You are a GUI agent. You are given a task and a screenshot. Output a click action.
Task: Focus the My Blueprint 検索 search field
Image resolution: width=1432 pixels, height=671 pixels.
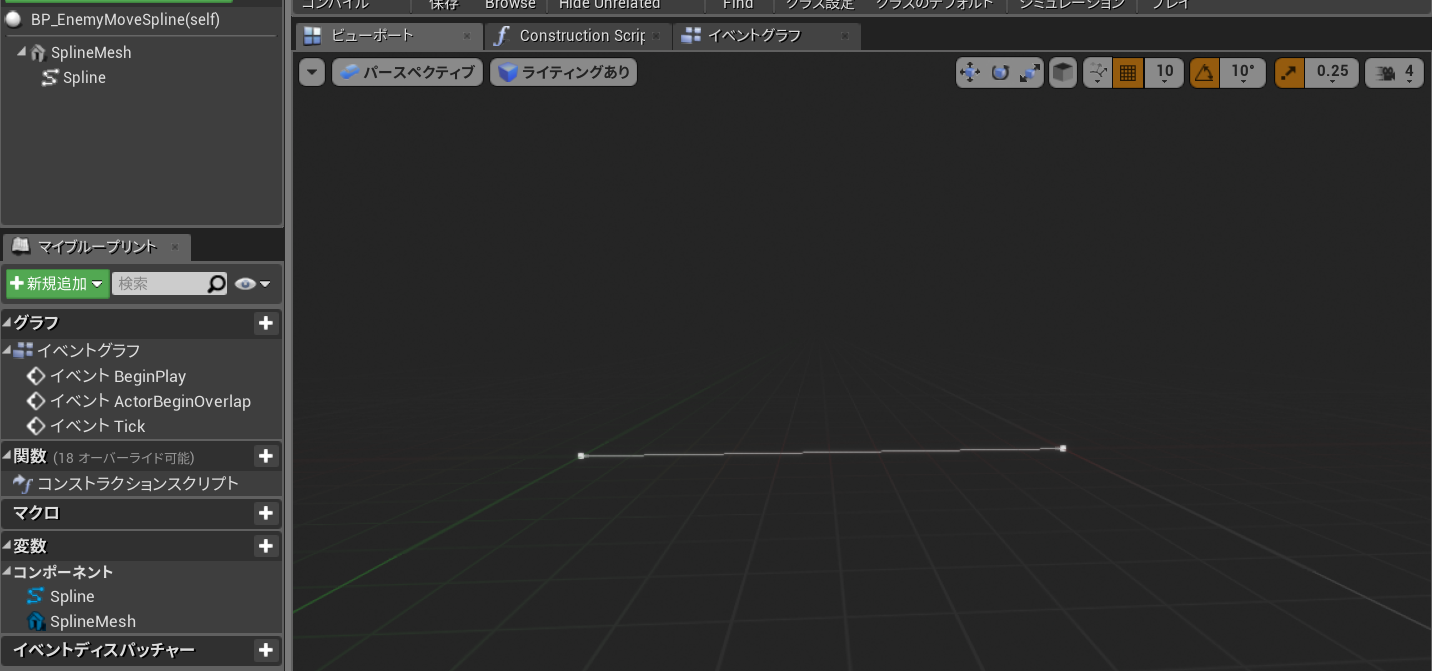click(158, 284)
